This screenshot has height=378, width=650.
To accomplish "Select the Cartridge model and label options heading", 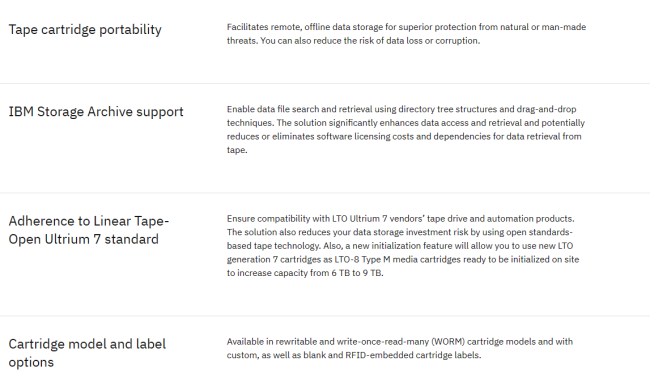I will pos(87,353).
